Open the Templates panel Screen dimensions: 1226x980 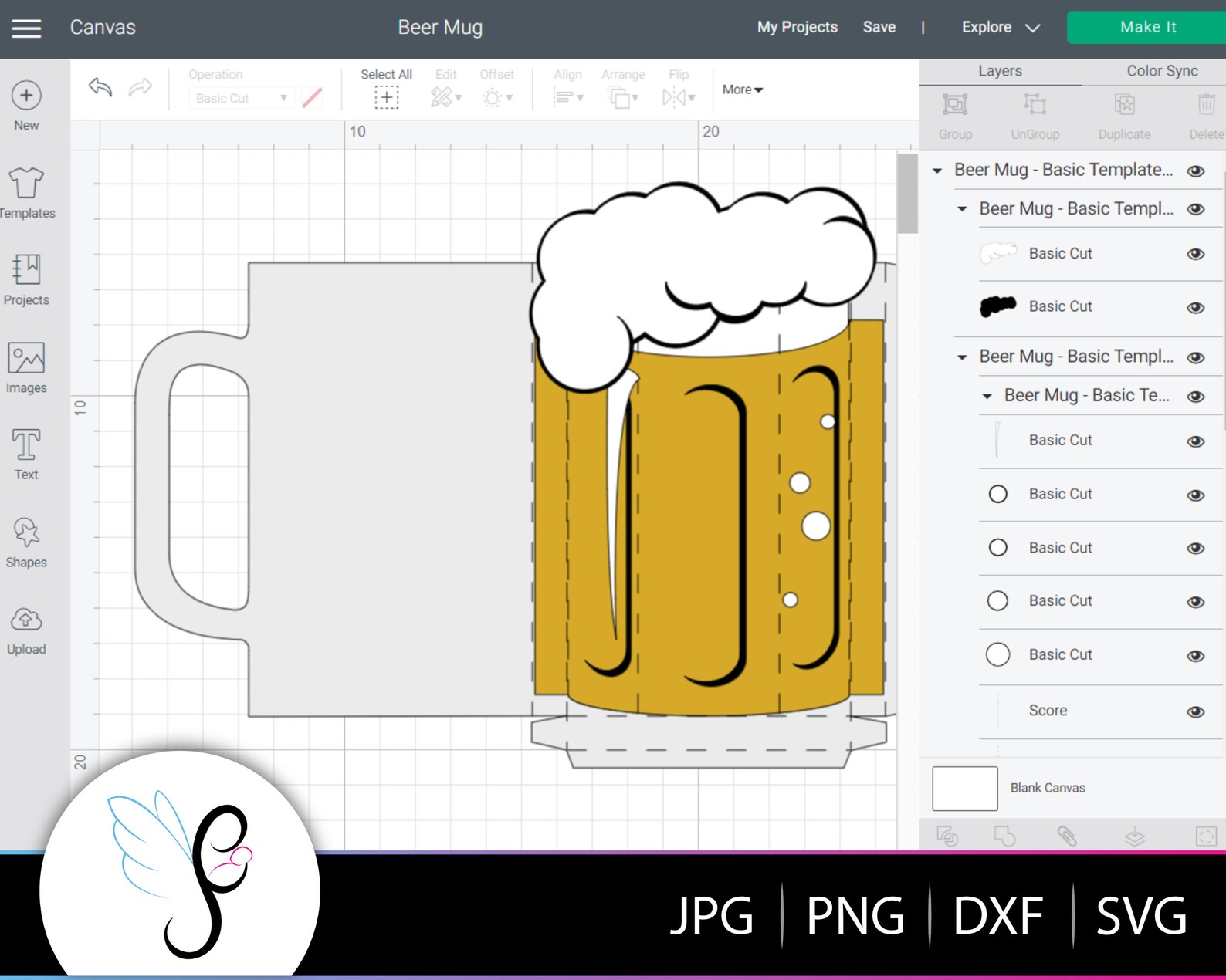[x=26, y=193]
